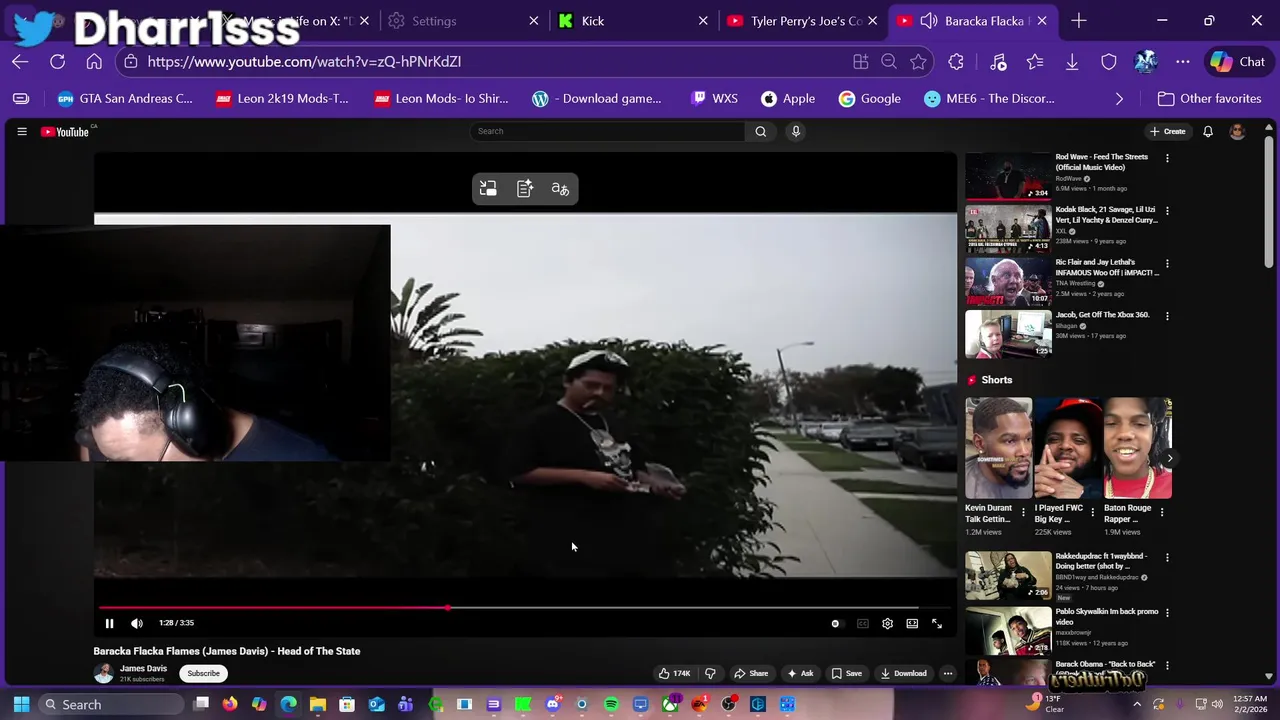Open more actions next to Download

tap(948, 673)
